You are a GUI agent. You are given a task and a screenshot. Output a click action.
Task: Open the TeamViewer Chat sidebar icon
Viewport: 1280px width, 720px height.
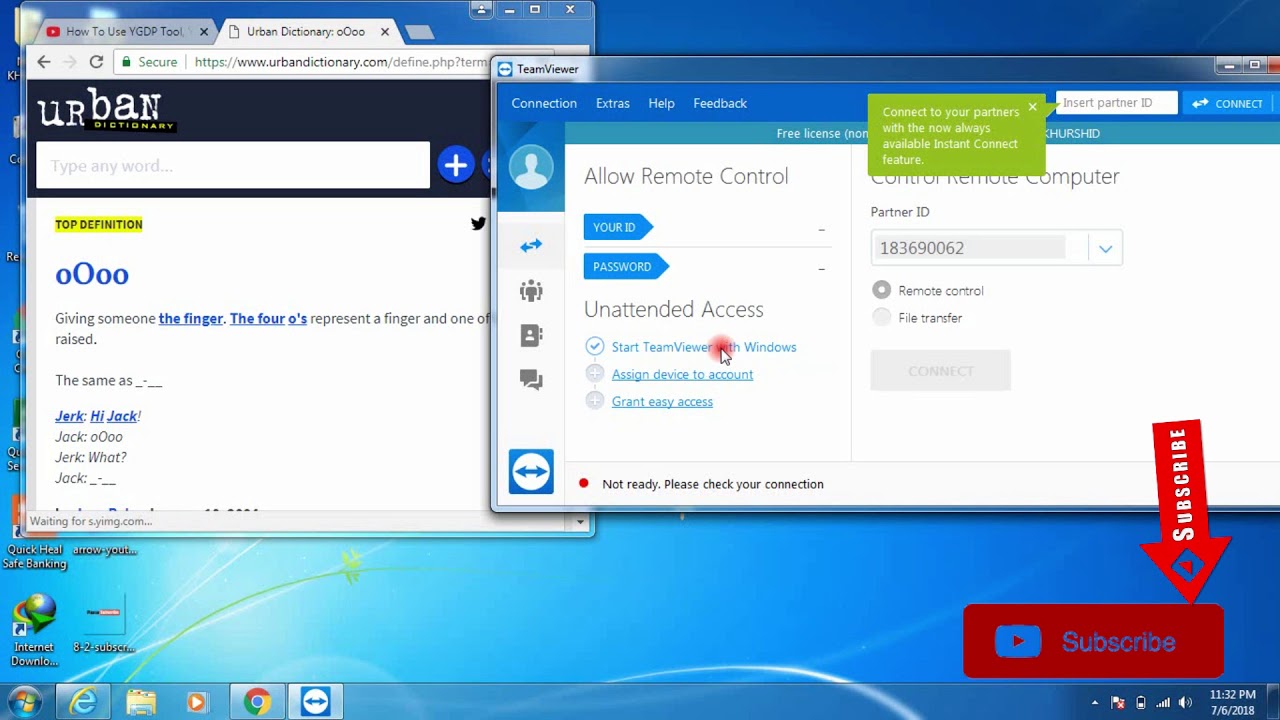(x=531, y=380)
